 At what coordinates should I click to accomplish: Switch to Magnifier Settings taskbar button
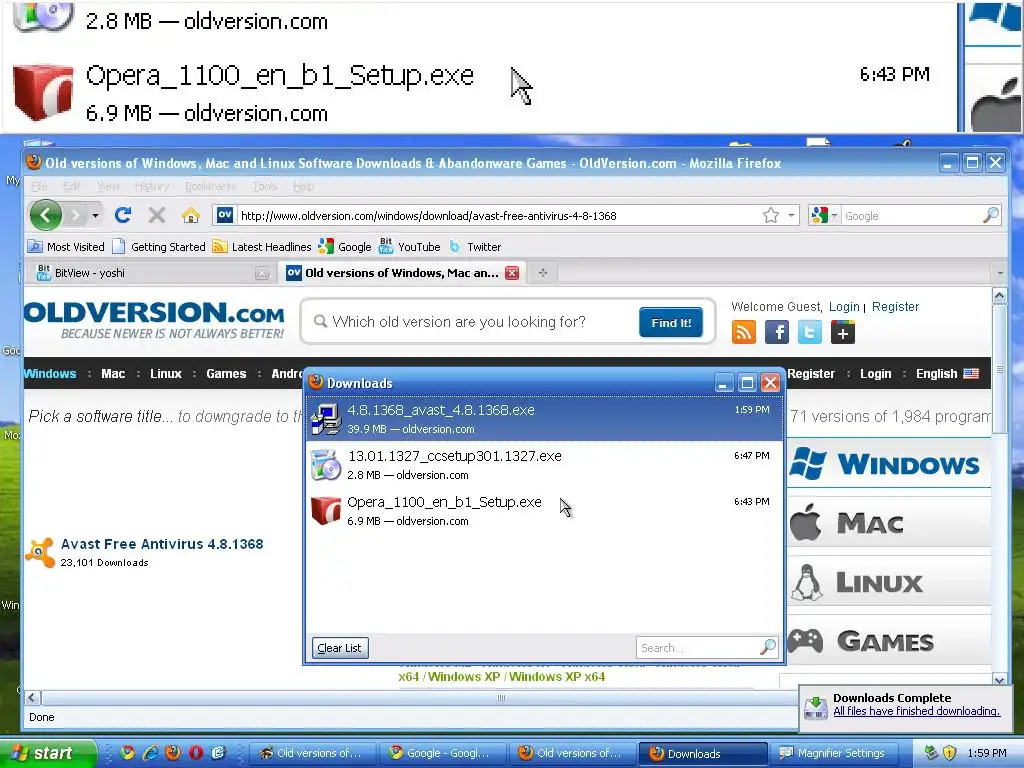[833, 753]
